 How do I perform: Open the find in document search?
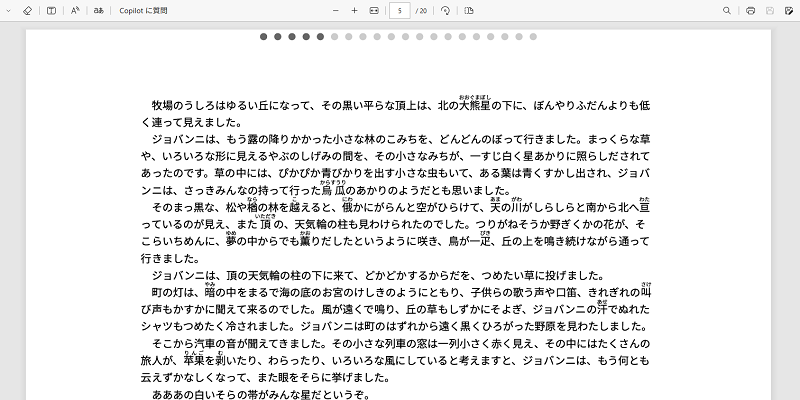point(727,11)
